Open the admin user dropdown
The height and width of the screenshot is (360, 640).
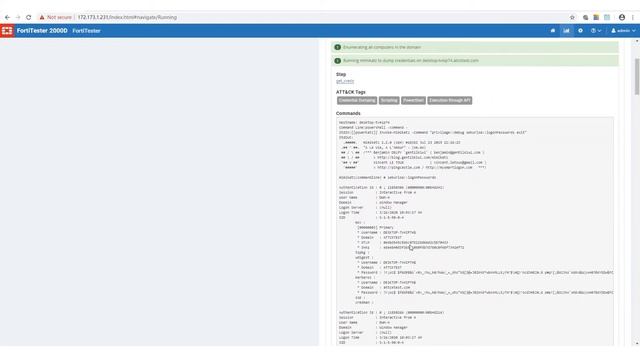(x=623, y=31)
